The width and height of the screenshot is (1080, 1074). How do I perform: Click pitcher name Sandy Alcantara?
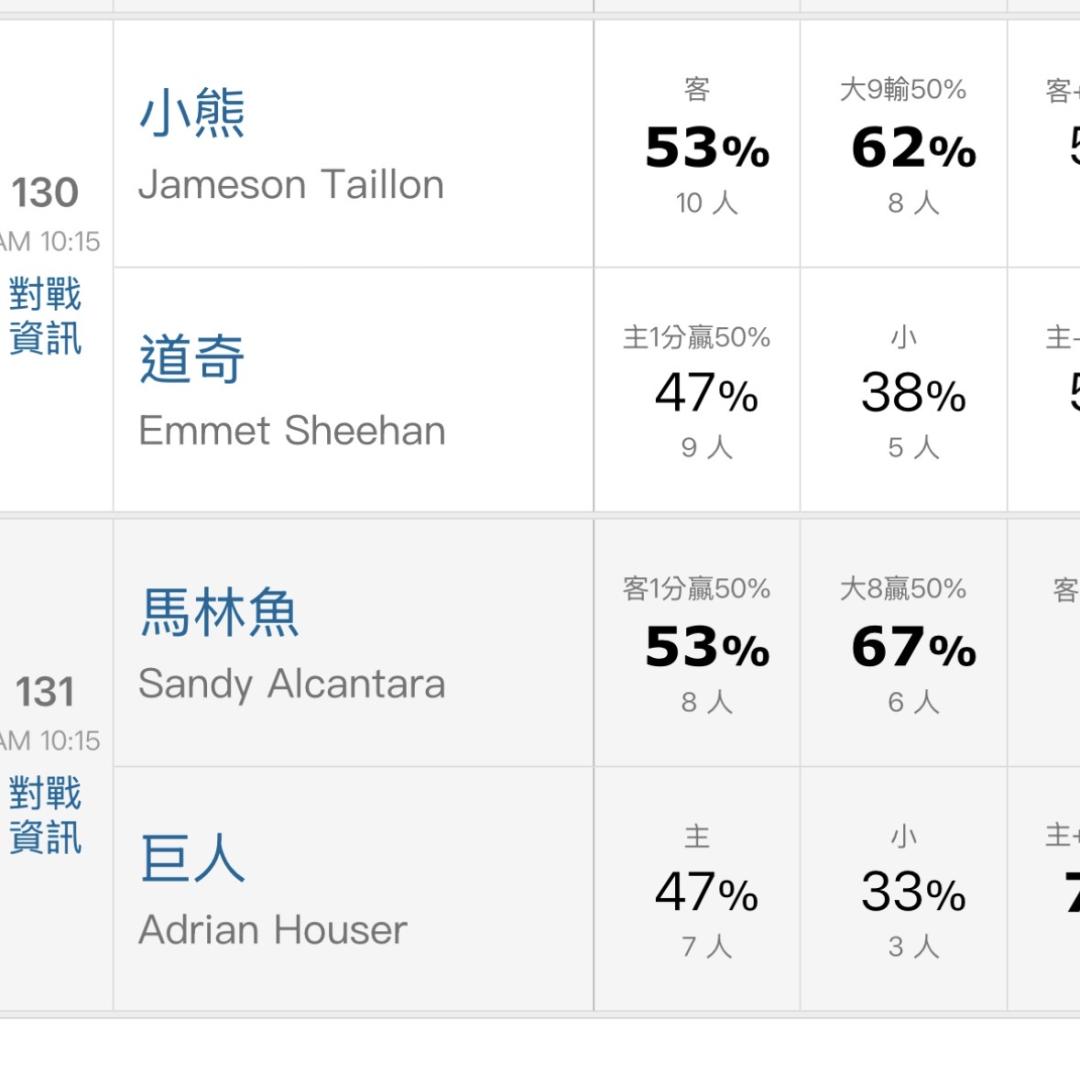292,684
